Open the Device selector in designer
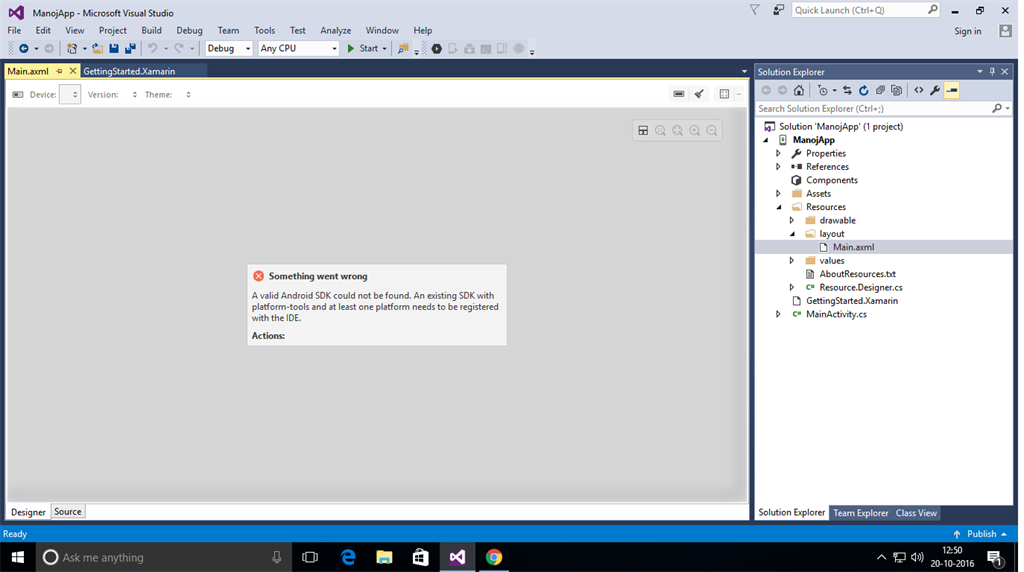 coord(70,94)
